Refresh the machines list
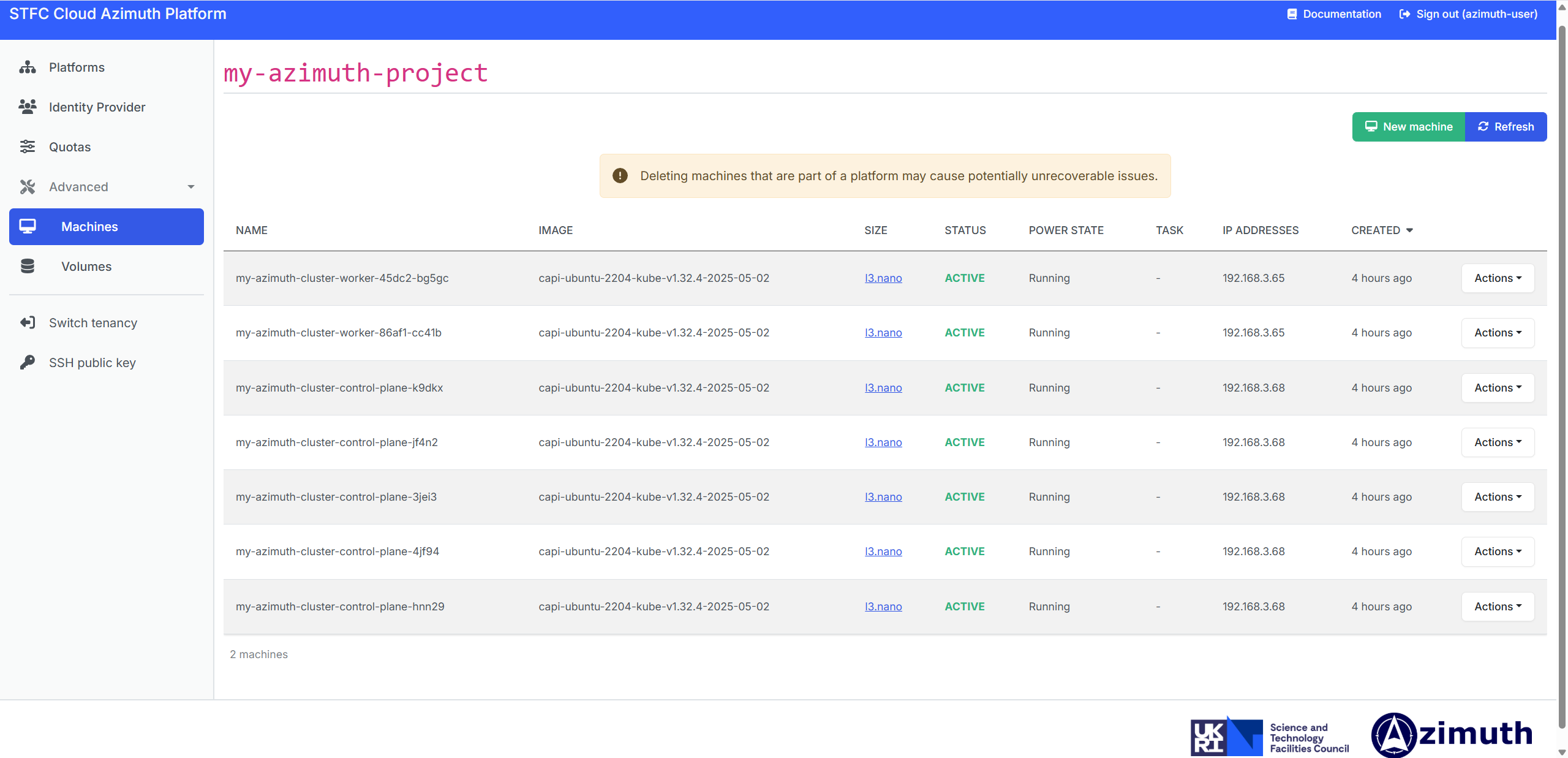This screenshot has width=1568, height=758. 1506,127
